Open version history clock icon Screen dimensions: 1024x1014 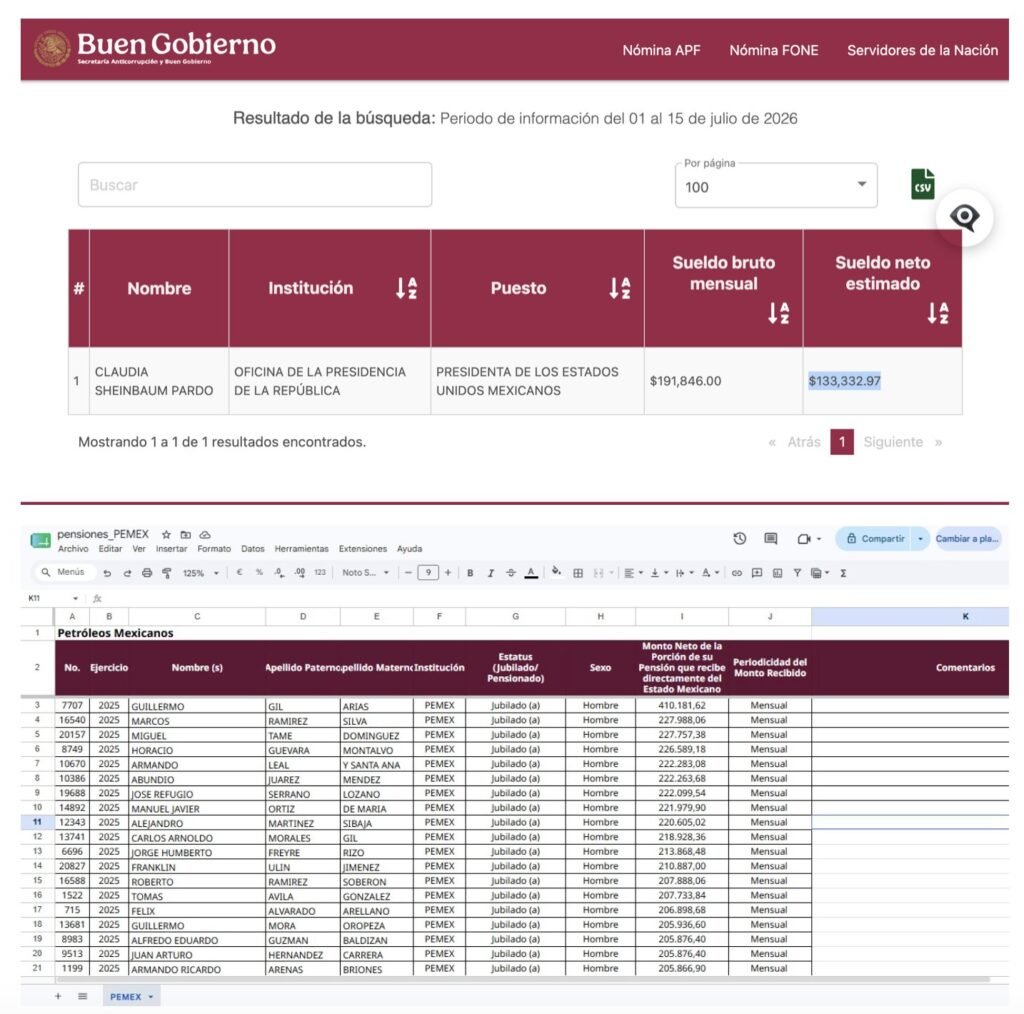click(739, 539)
